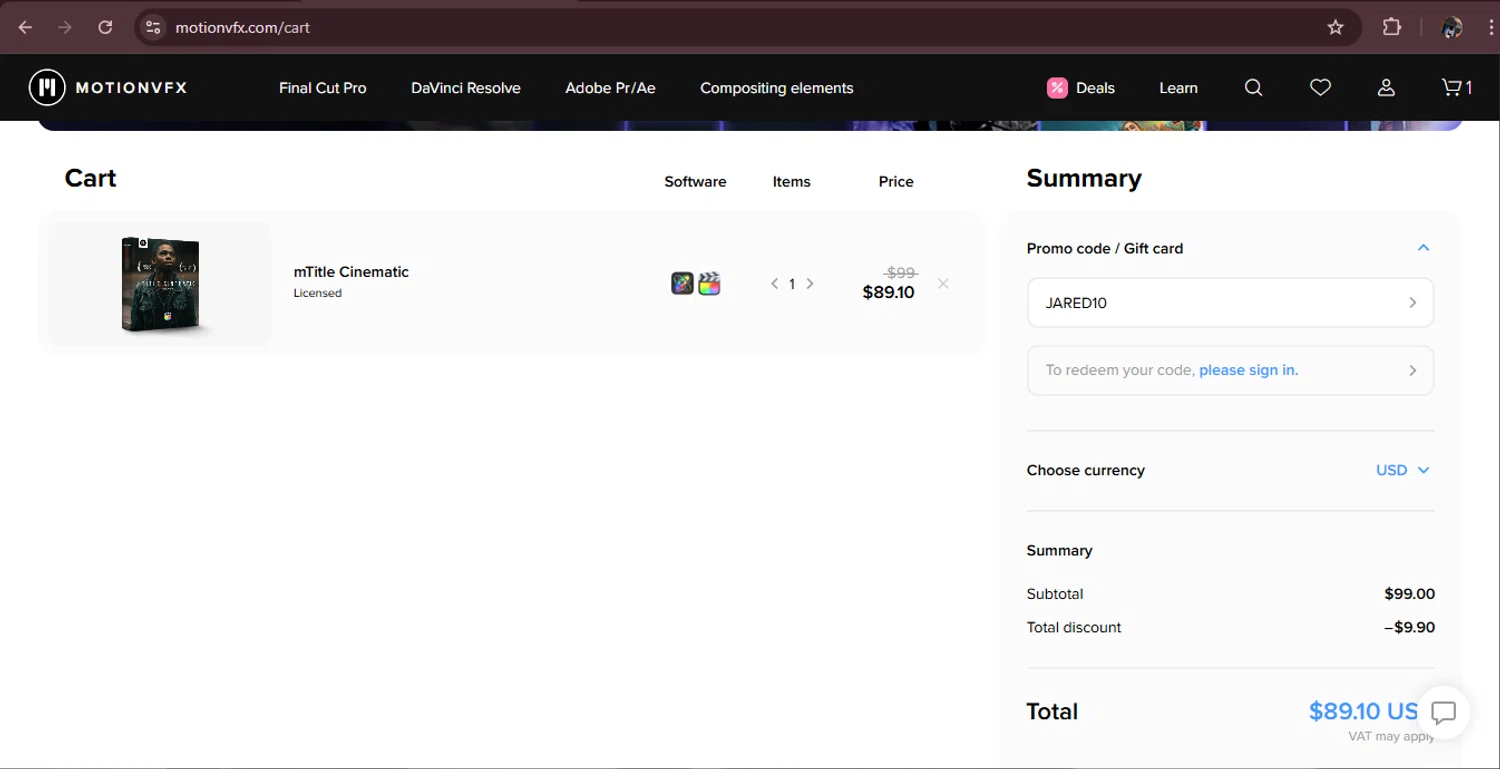Open the Learn menu
This screenshot has width=1500, height=769.
(x=1178, y=88)
